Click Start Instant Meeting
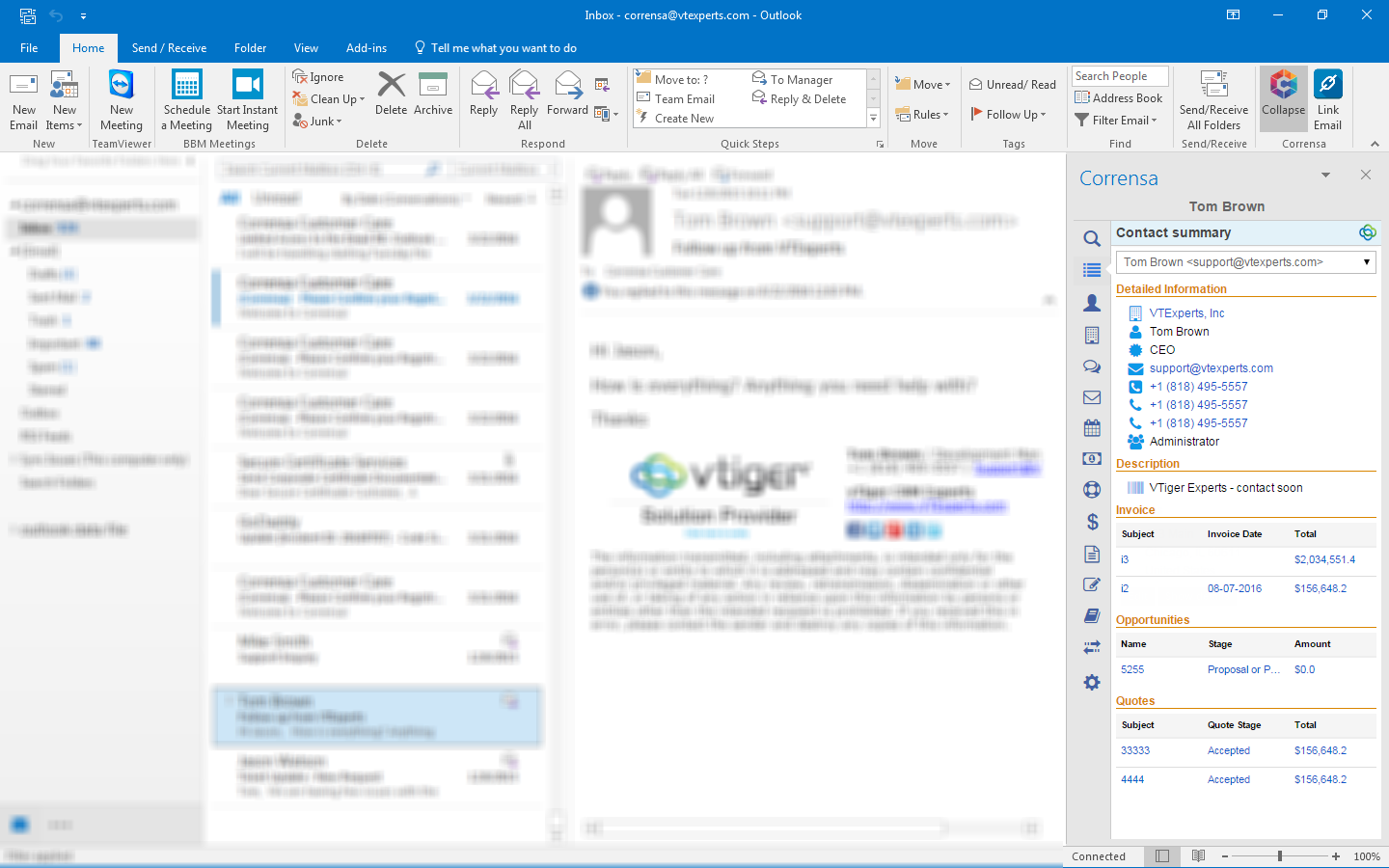1389x868 pixels. 248,101
